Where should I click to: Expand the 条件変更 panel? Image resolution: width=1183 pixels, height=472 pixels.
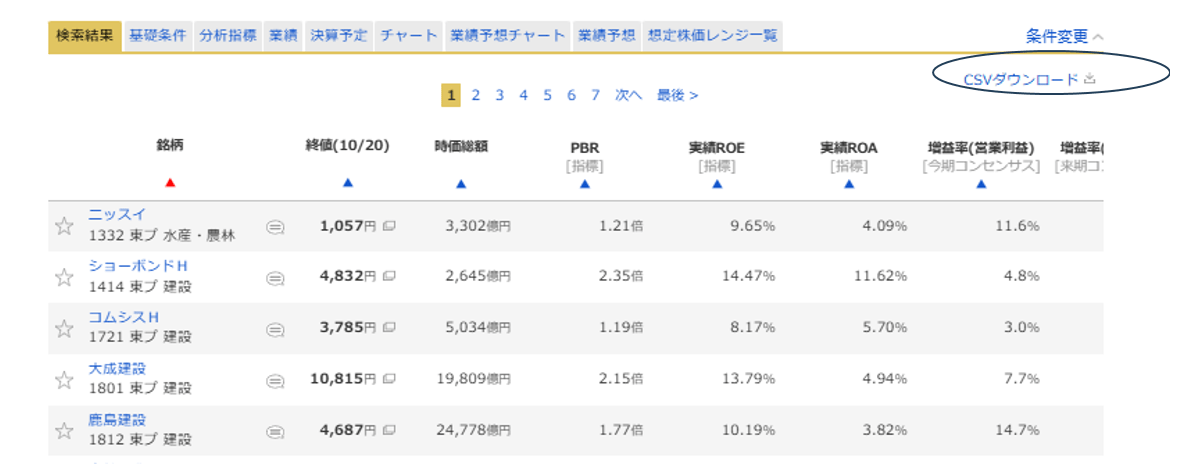[1064, 36]
